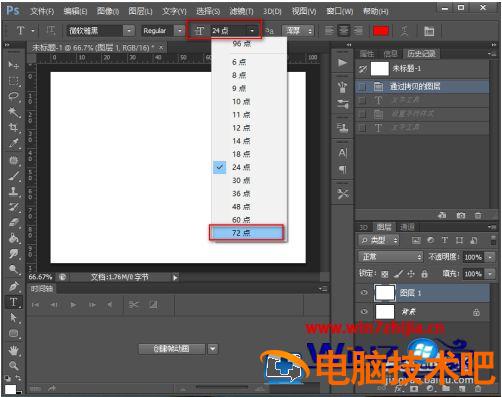Select the Dodge tool
The height and width of the screenshot is (397, 502).
pyautogui.click(x=13, y=269)
